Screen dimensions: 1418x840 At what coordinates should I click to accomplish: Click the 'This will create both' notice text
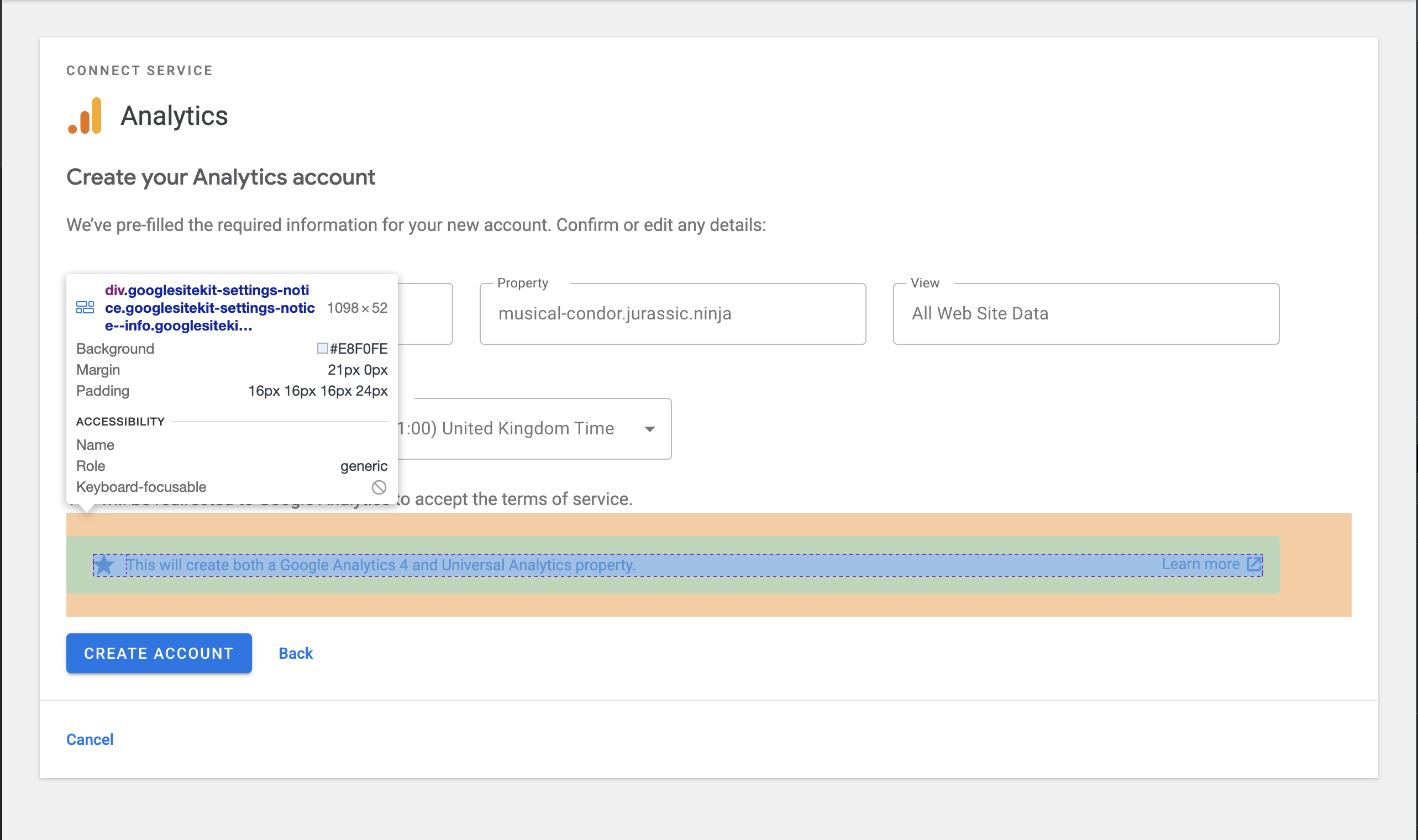[x=381, y=565]
